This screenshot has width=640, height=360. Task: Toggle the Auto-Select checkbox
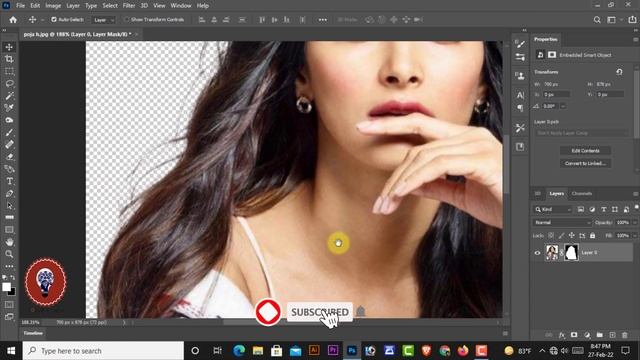54,20
